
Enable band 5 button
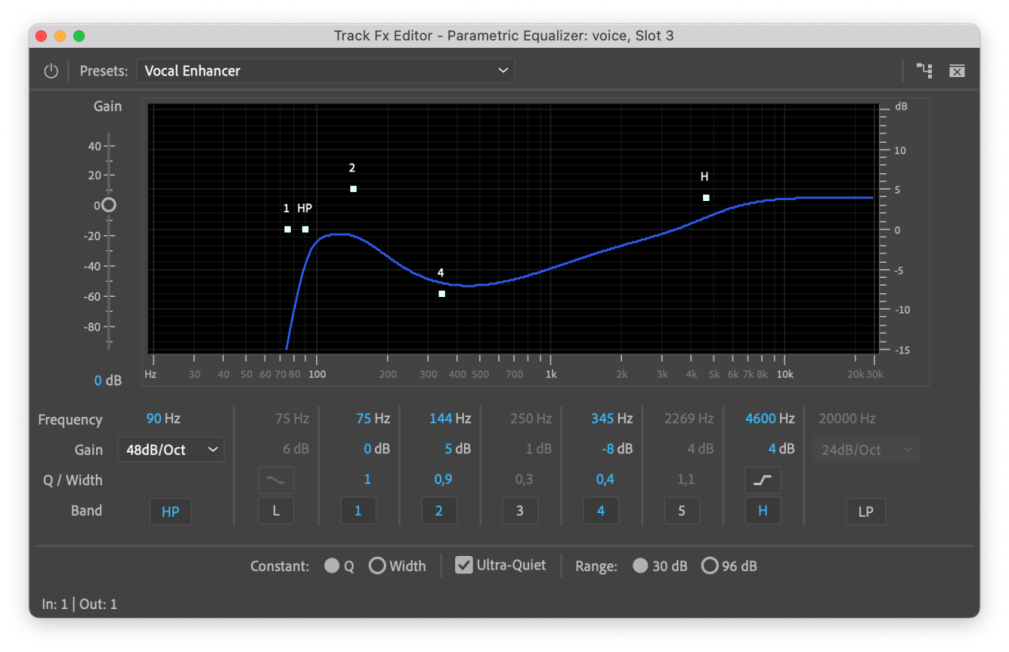pos(682,511)
